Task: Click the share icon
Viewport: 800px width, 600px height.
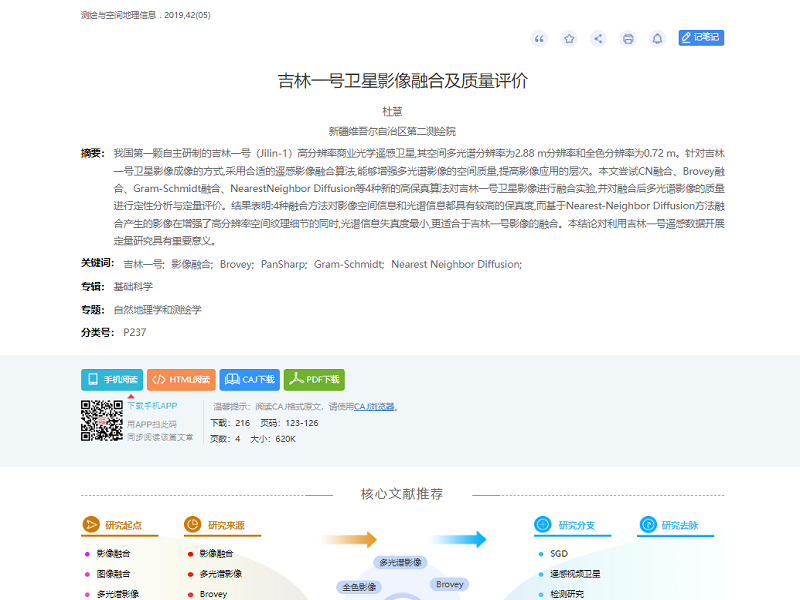Action: [598, 38]
